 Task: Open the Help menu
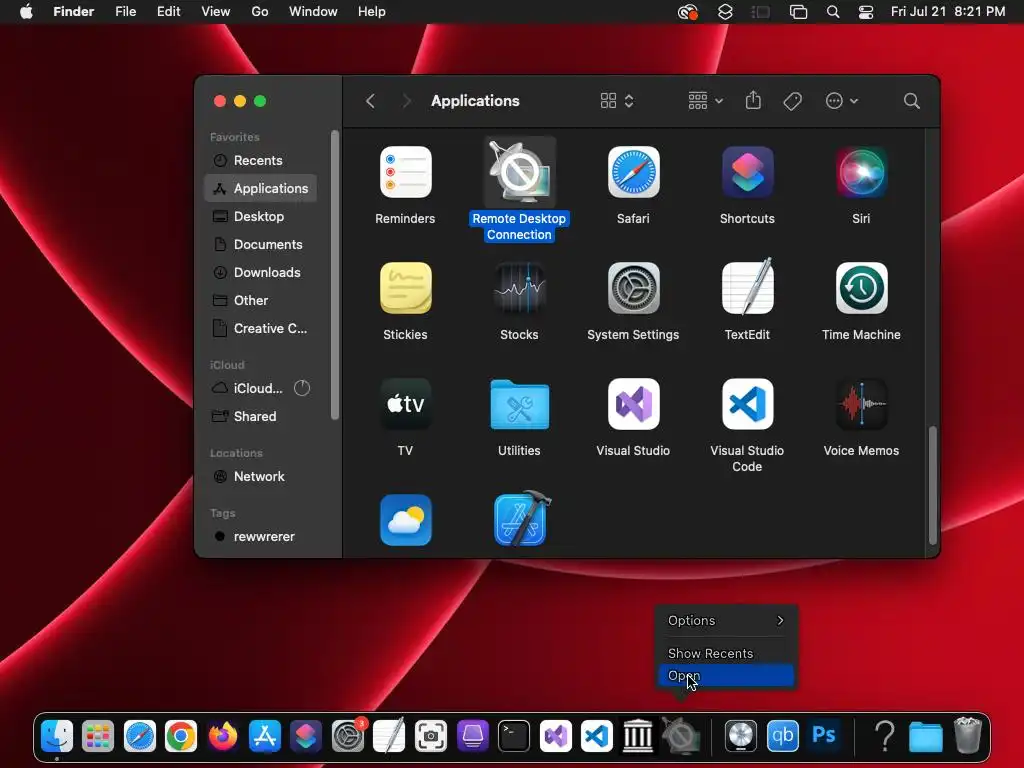[372, 12]
